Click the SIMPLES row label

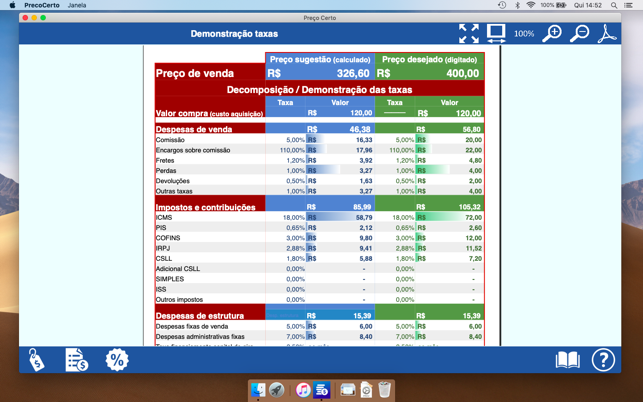170,279
